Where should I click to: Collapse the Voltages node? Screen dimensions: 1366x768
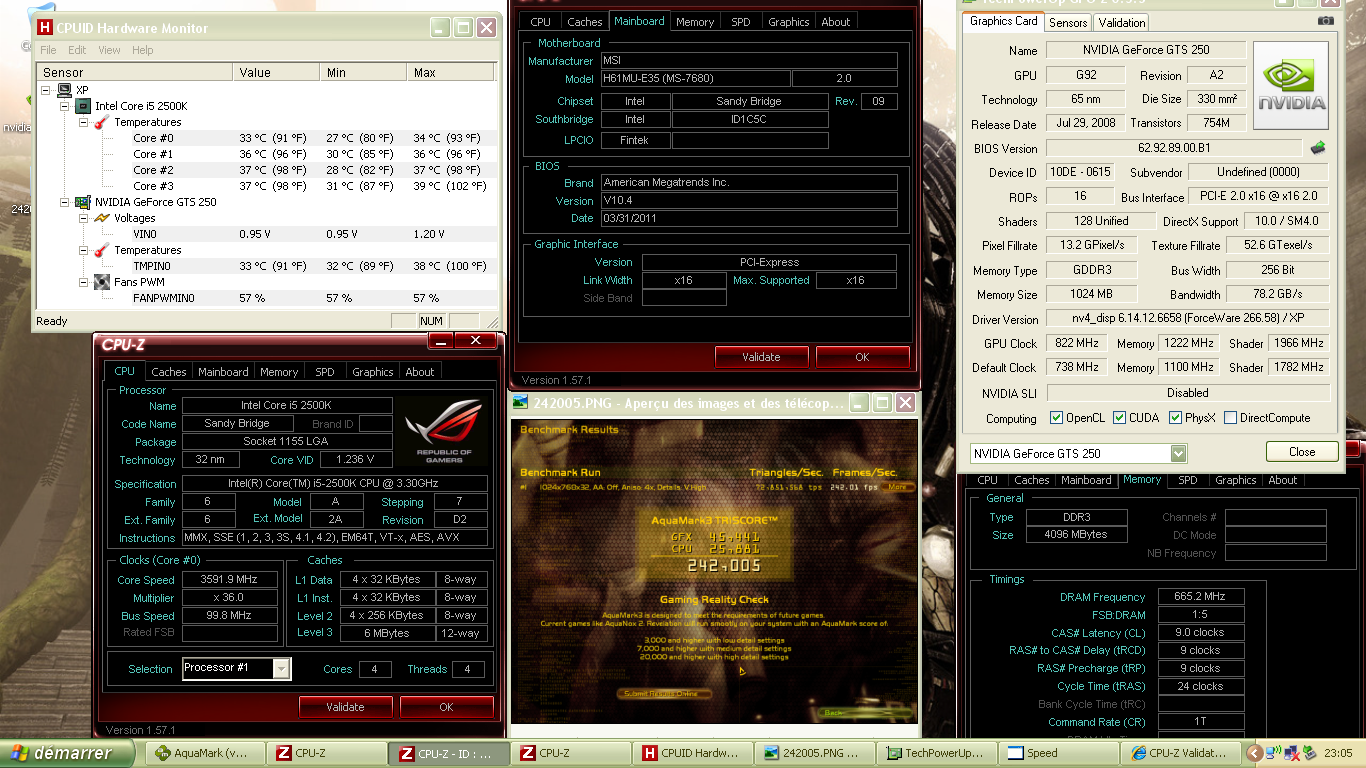click(x=83, y=218)
